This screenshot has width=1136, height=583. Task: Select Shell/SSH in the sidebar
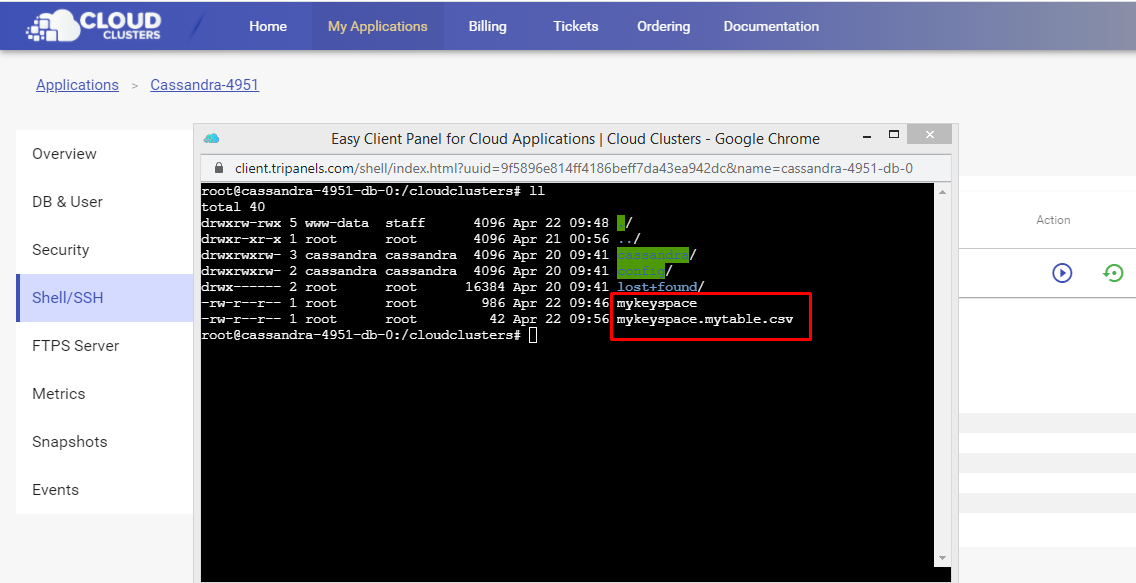pos(104,298)
